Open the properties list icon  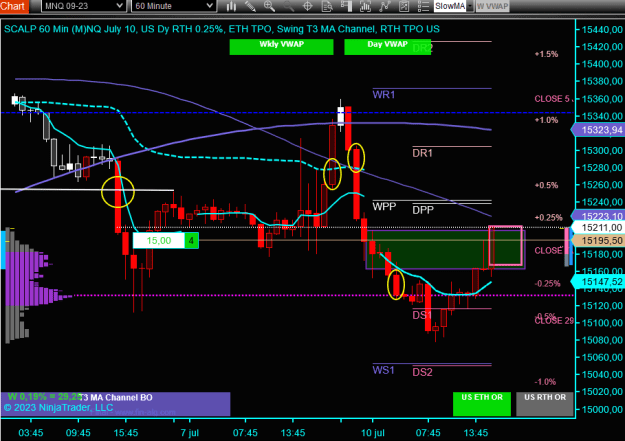(x=423, y=6)
